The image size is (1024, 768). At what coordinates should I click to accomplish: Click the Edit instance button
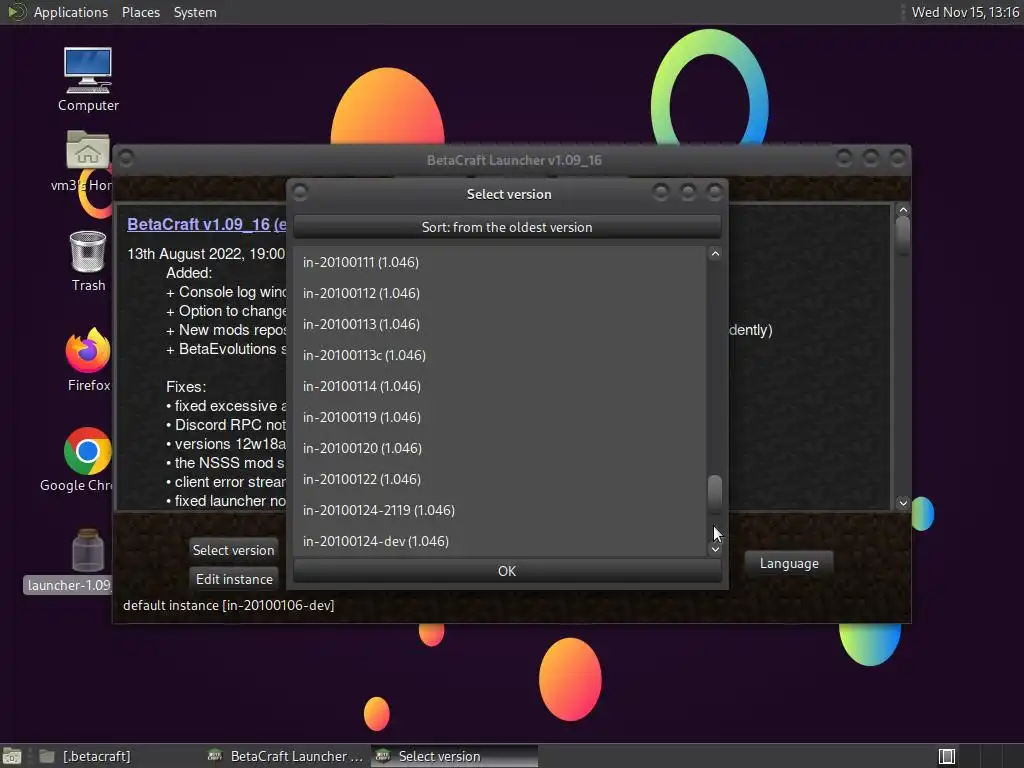234,579
